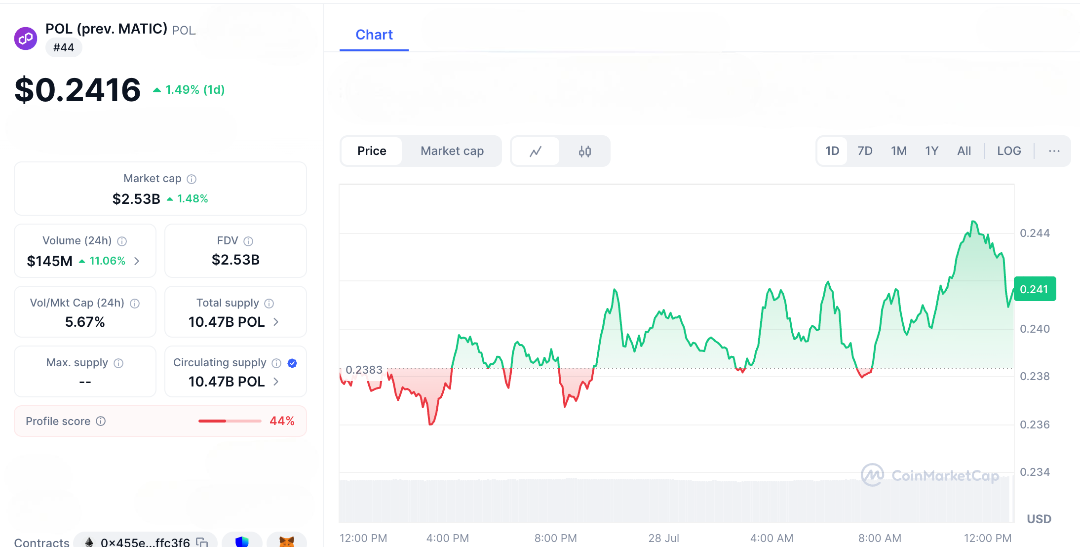
Task: Click the Ethereum icon beside contract address
Action: 89,543
